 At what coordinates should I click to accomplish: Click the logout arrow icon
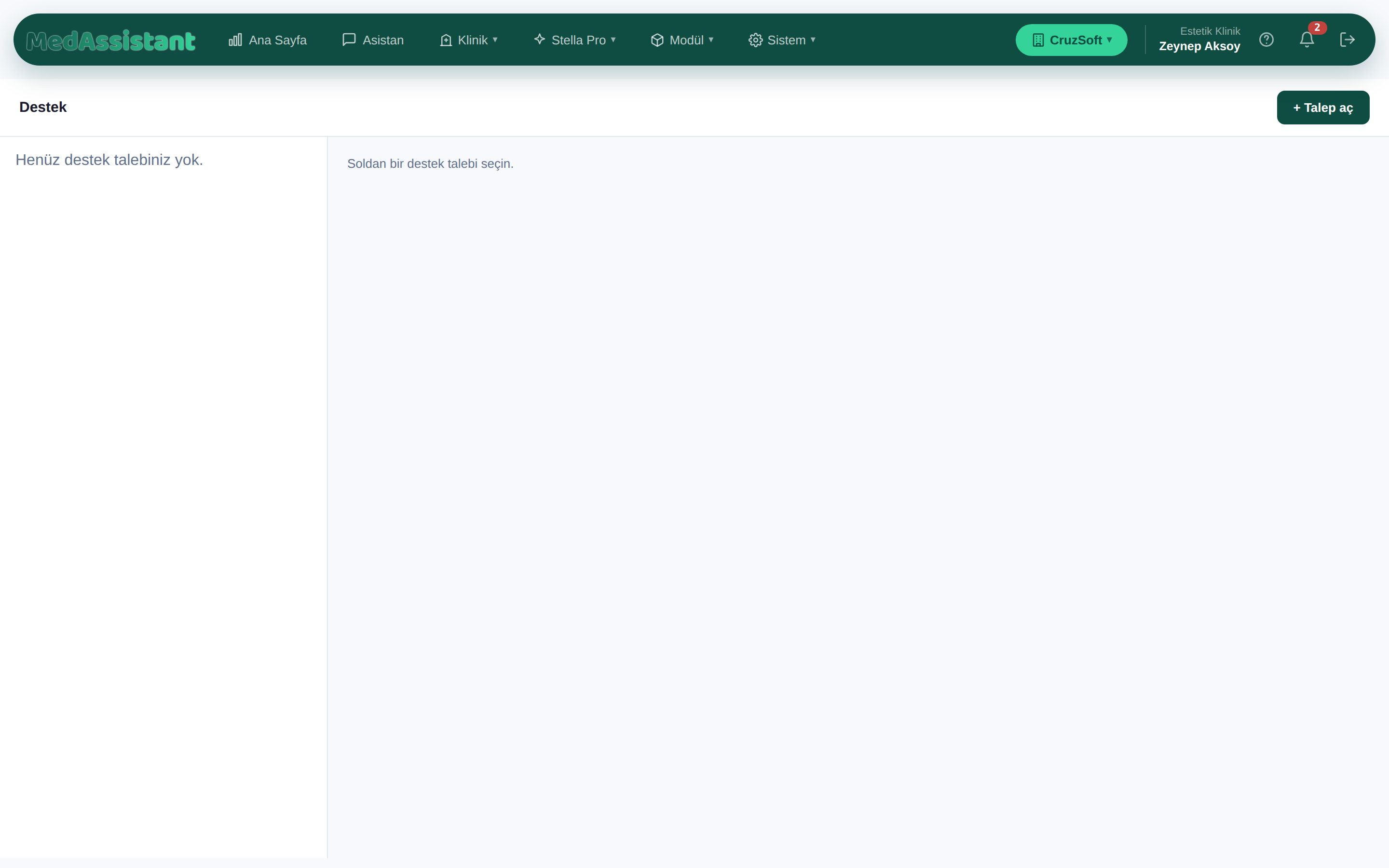pyautogui.click(x=1347, y=40)
